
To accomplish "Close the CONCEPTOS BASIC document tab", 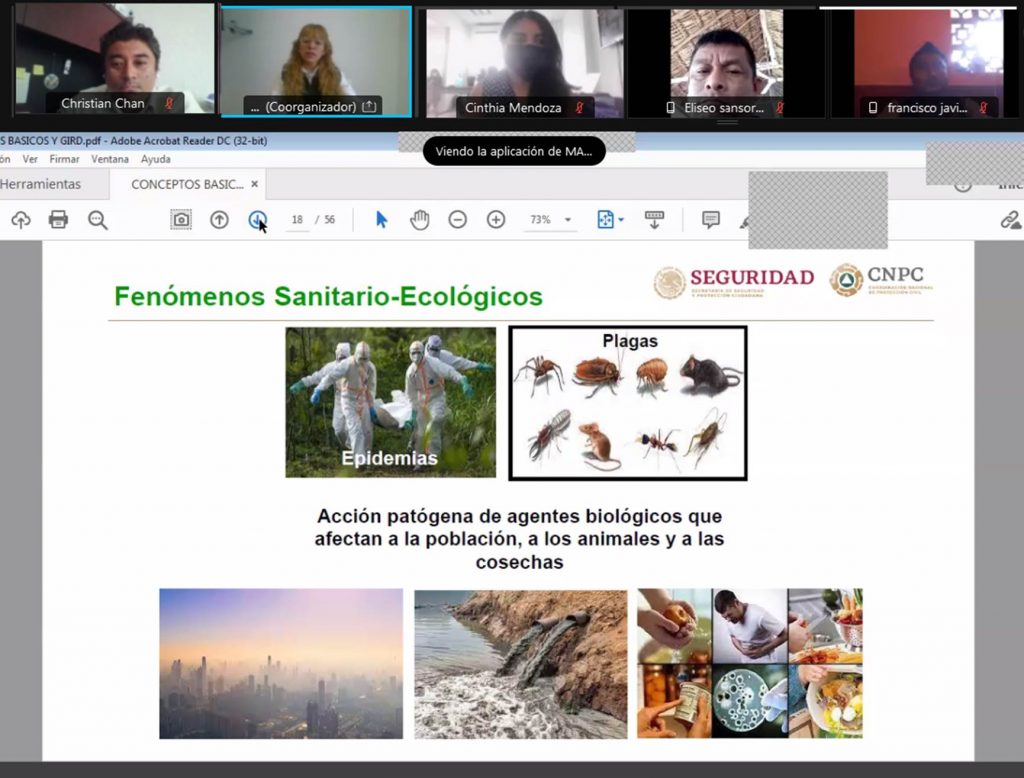I will (x=255, y=184).
